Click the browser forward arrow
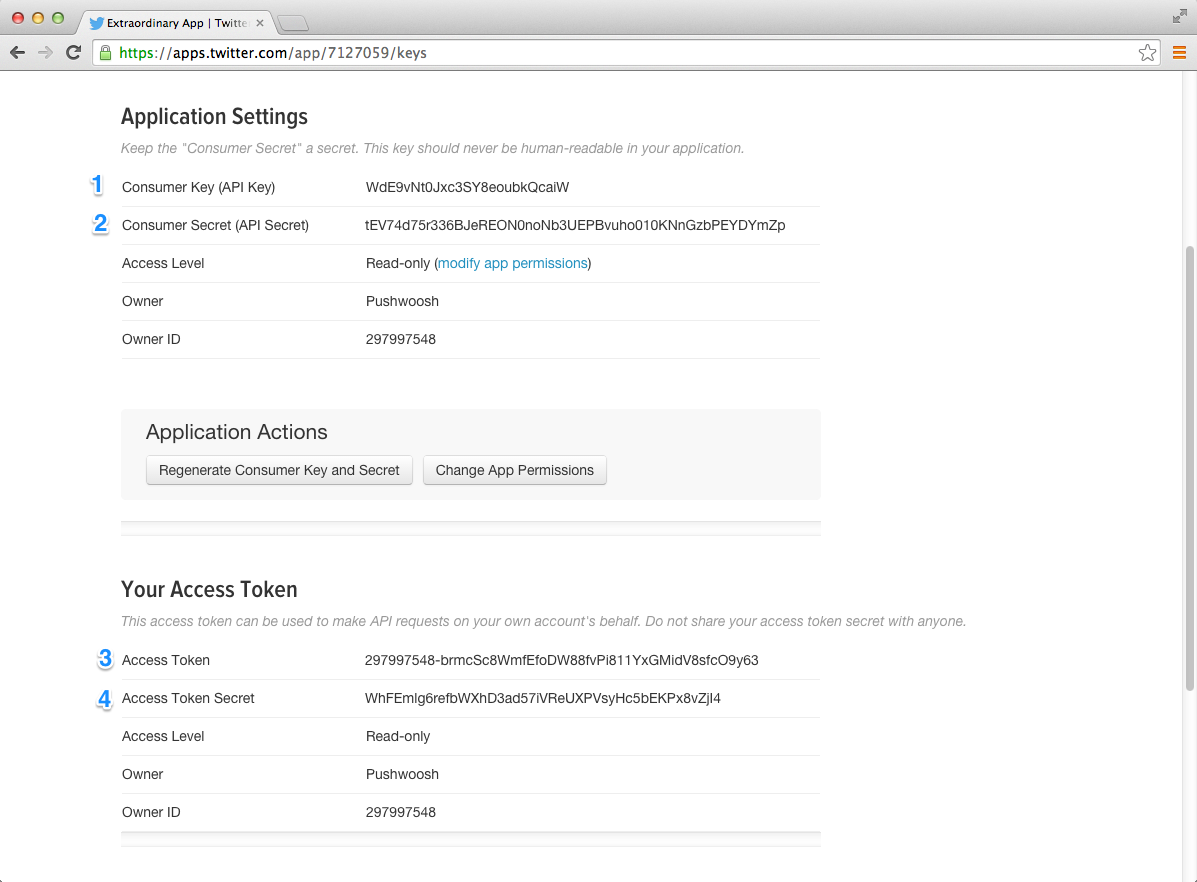This screenshot has width=1197, height=882. tap(45, 53)
